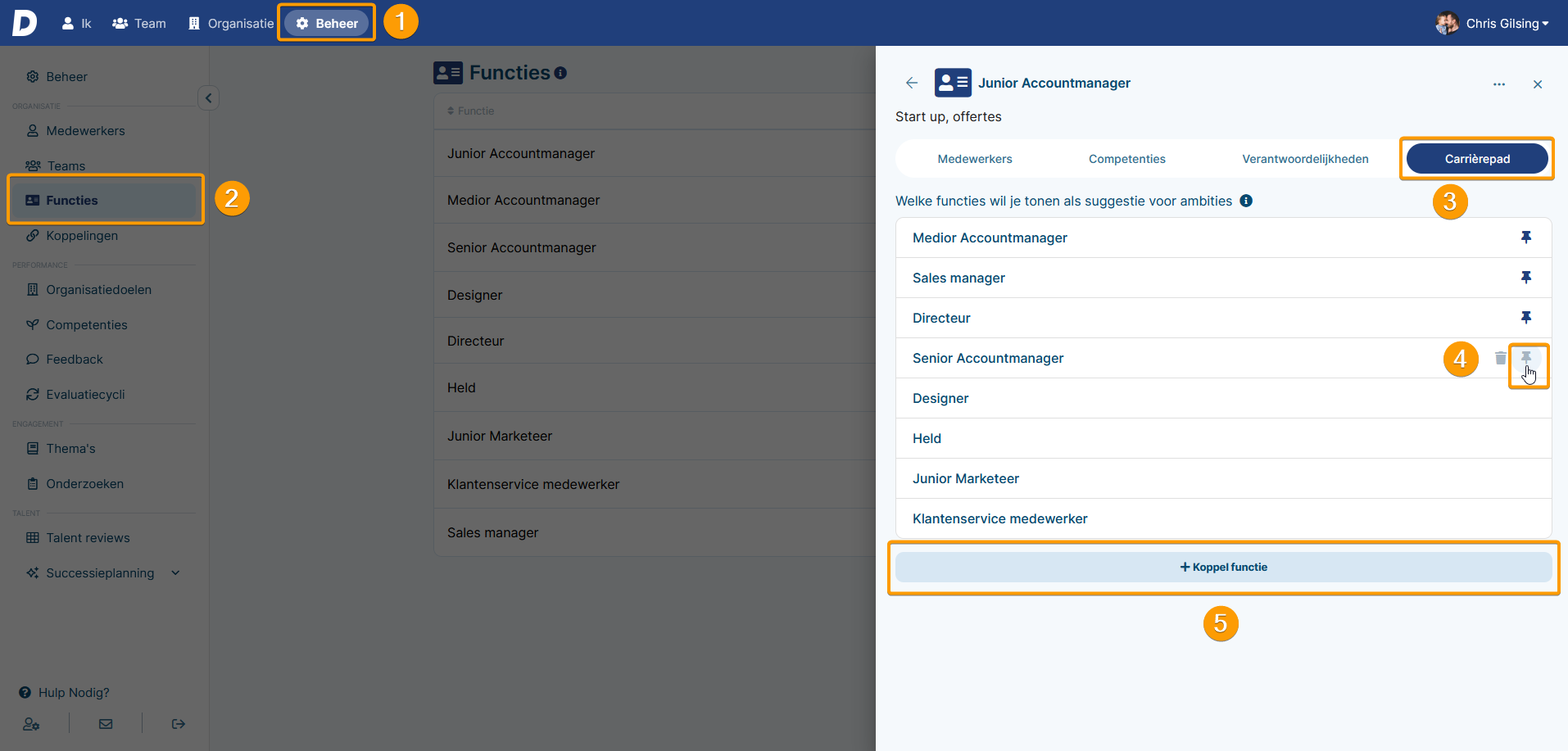Close the Junior Accountmanager panel
The height and width of the screenshot is (751, 1568).
(x=1538, y=84)
